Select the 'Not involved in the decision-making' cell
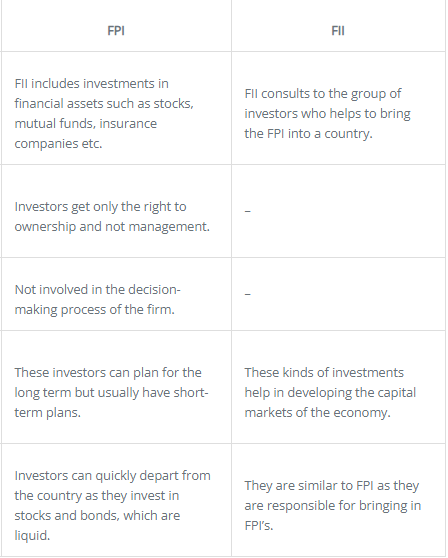 pyautogui.click(x=116, y=294)
